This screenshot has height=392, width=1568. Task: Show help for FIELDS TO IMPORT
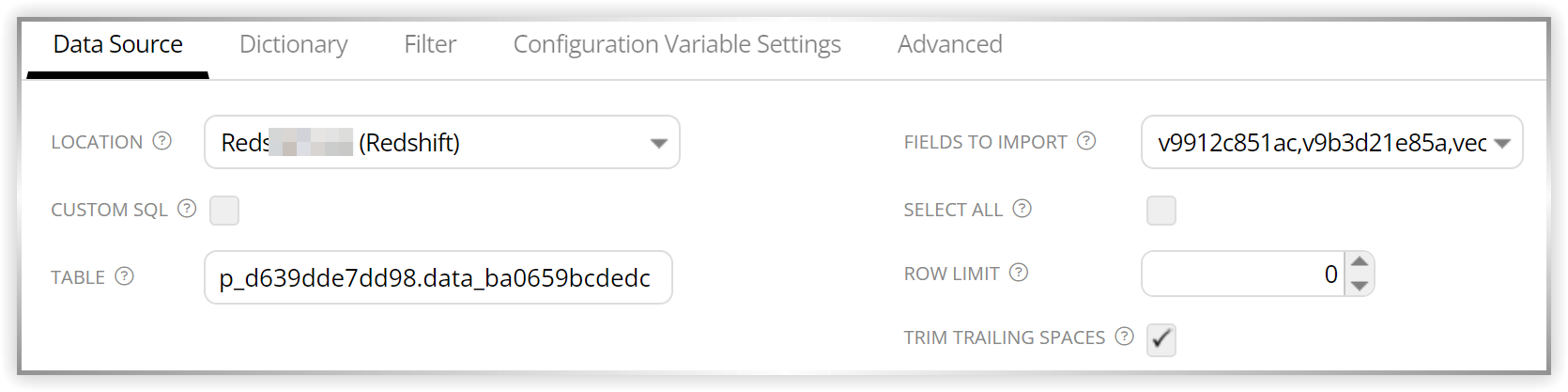click(1086, 141)
